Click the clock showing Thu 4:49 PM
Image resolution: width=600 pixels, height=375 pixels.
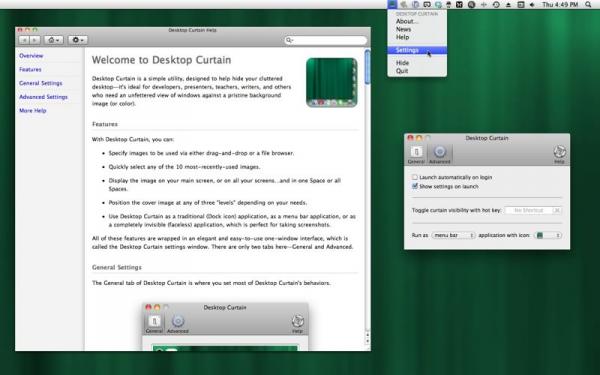(x=560, y=5)
